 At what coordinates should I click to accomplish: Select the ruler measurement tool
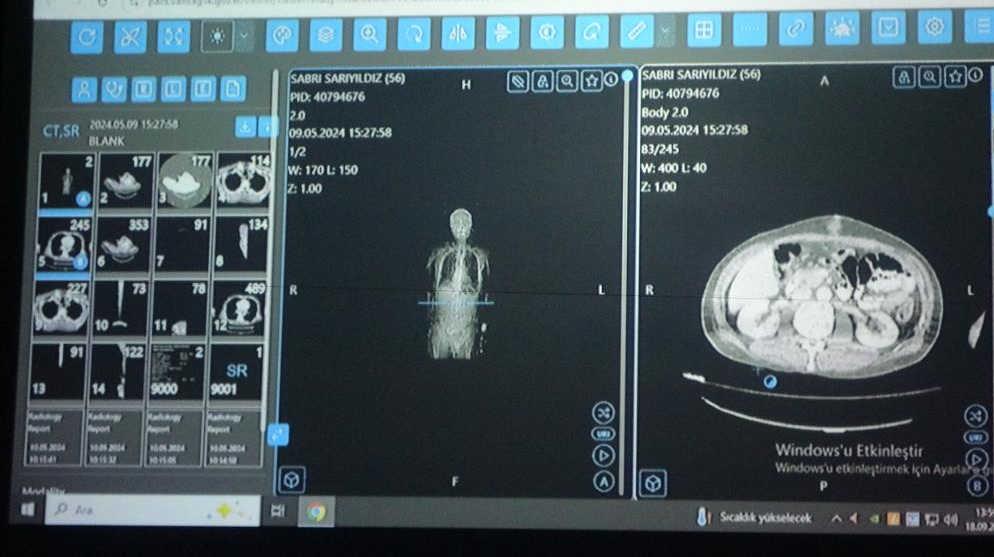(x=636, y=32)
